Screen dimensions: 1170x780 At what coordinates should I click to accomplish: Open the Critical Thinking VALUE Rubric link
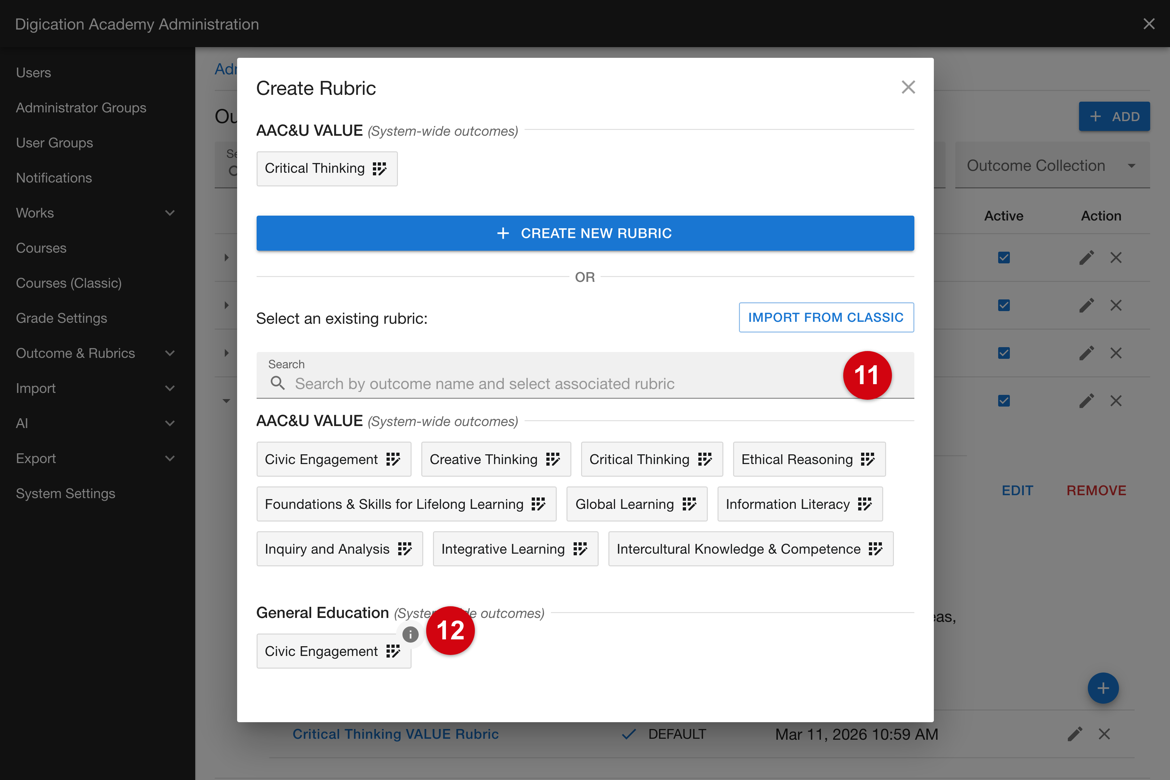click(395, 734)
